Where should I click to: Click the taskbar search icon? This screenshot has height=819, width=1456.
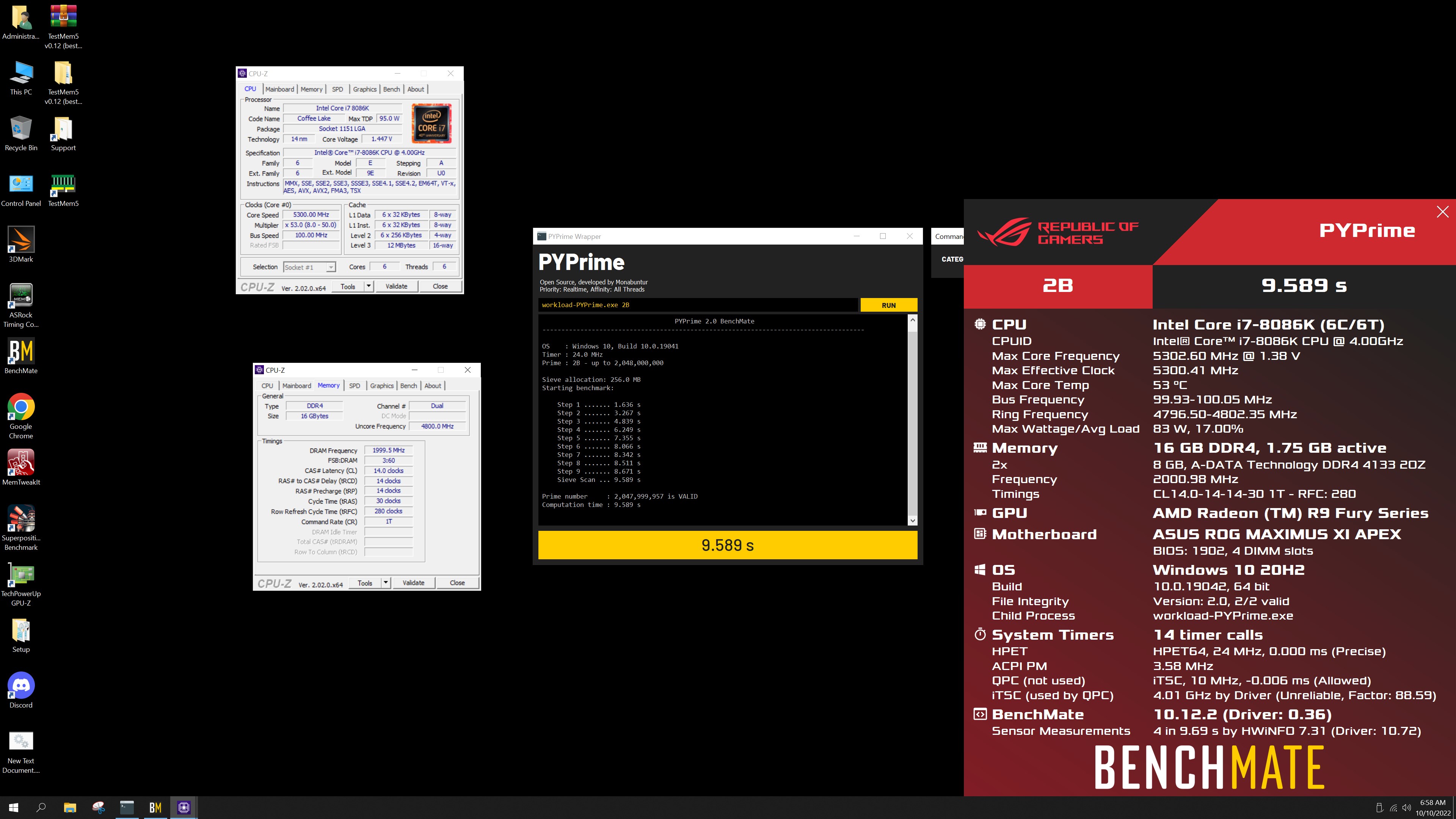[x=41, y=808]
